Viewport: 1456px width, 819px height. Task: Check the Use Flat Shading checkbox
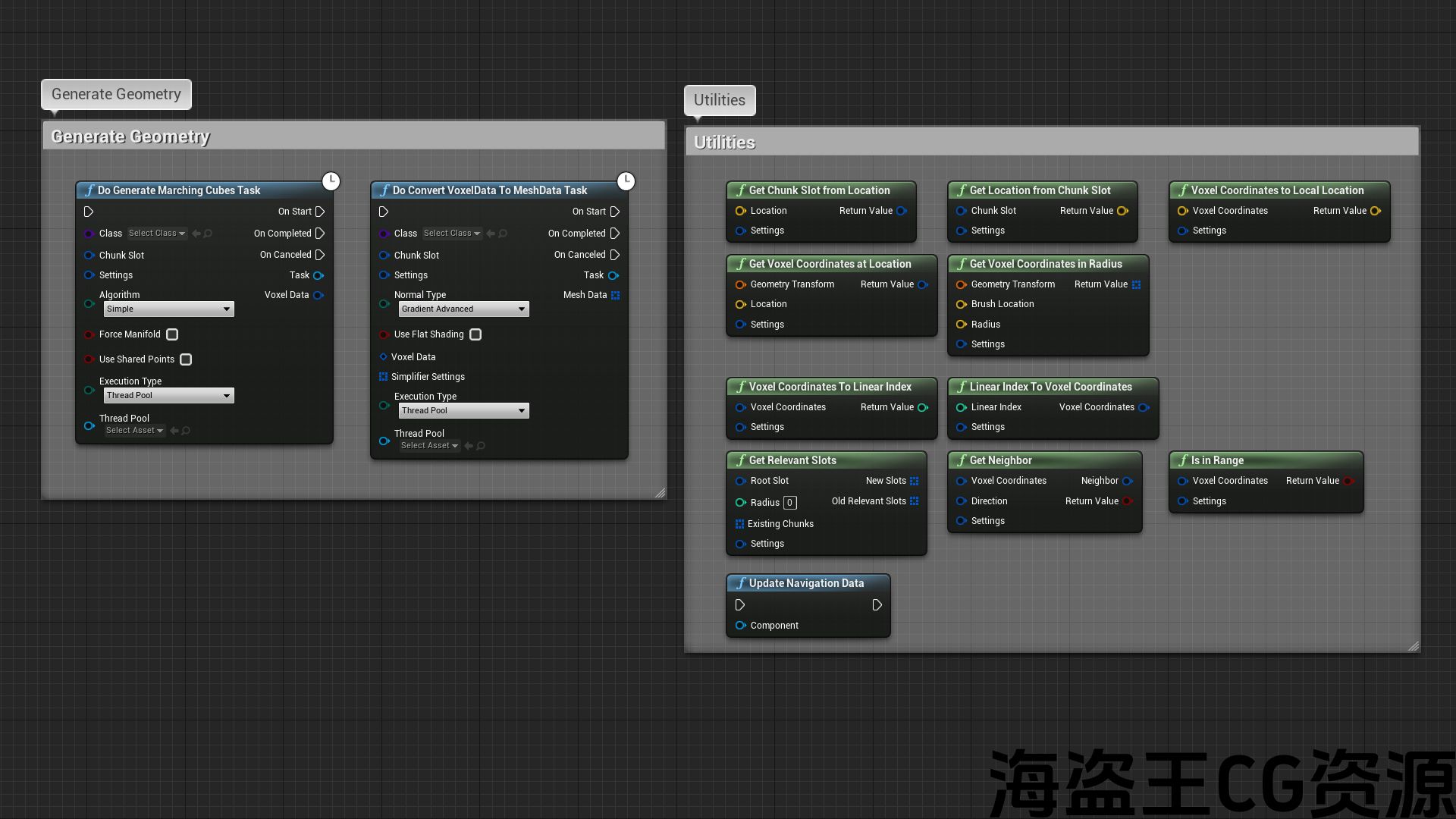475,334
